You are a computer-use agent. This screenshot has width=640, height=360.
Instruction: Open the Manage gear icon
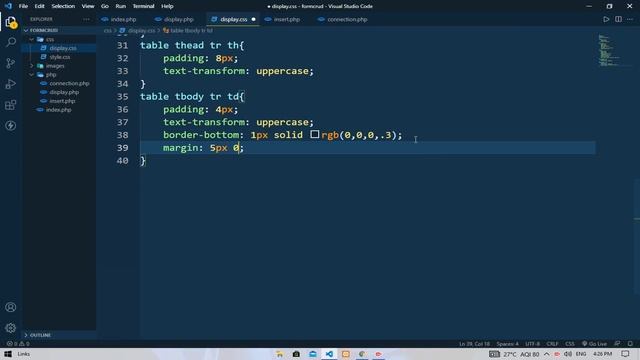click(x=11, y=328)
